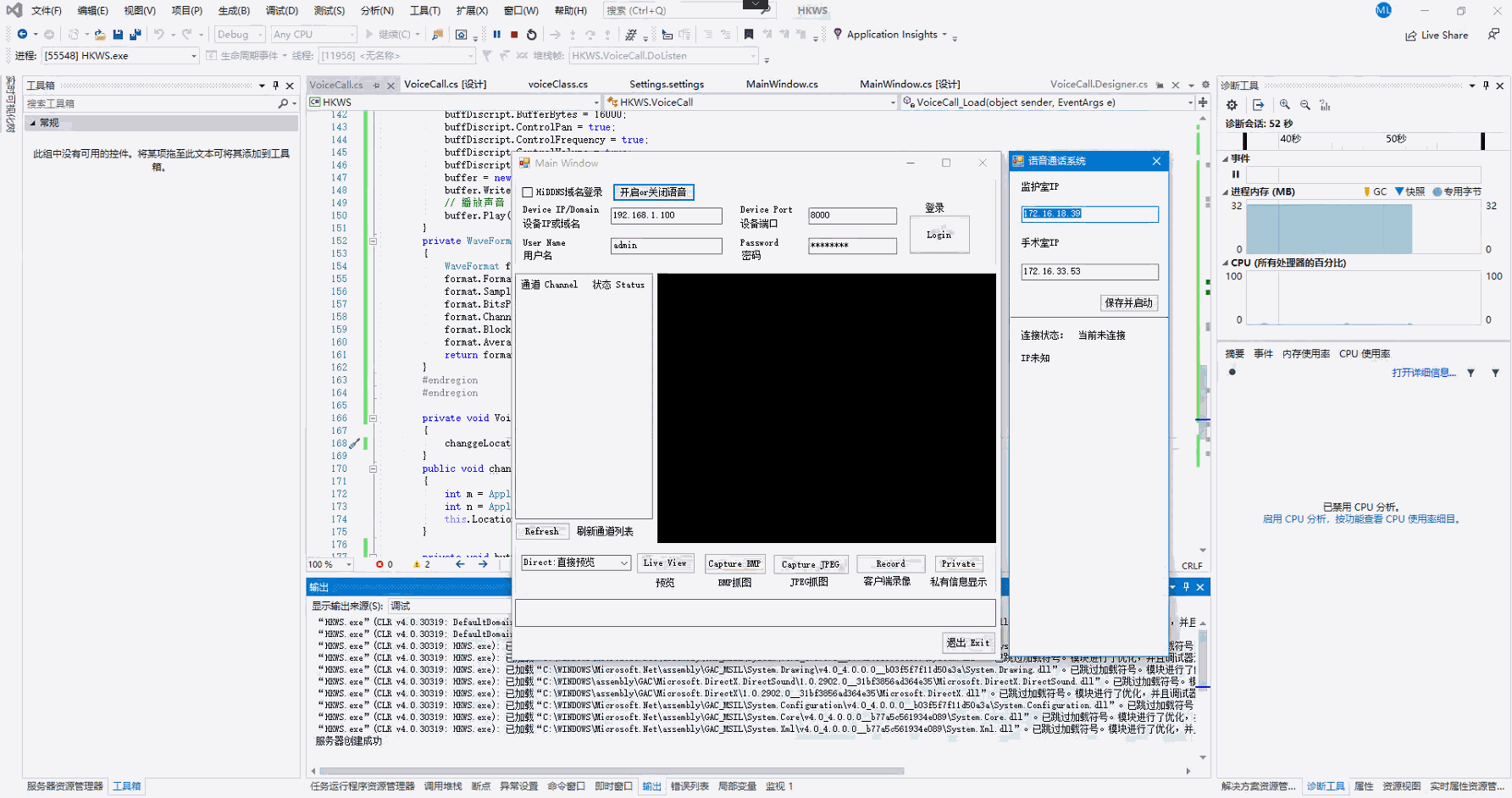Screen dimensions: 1512x798
Task: Select the 内存使用率 diagnostics tab
Action: (x=1305, y=354)
